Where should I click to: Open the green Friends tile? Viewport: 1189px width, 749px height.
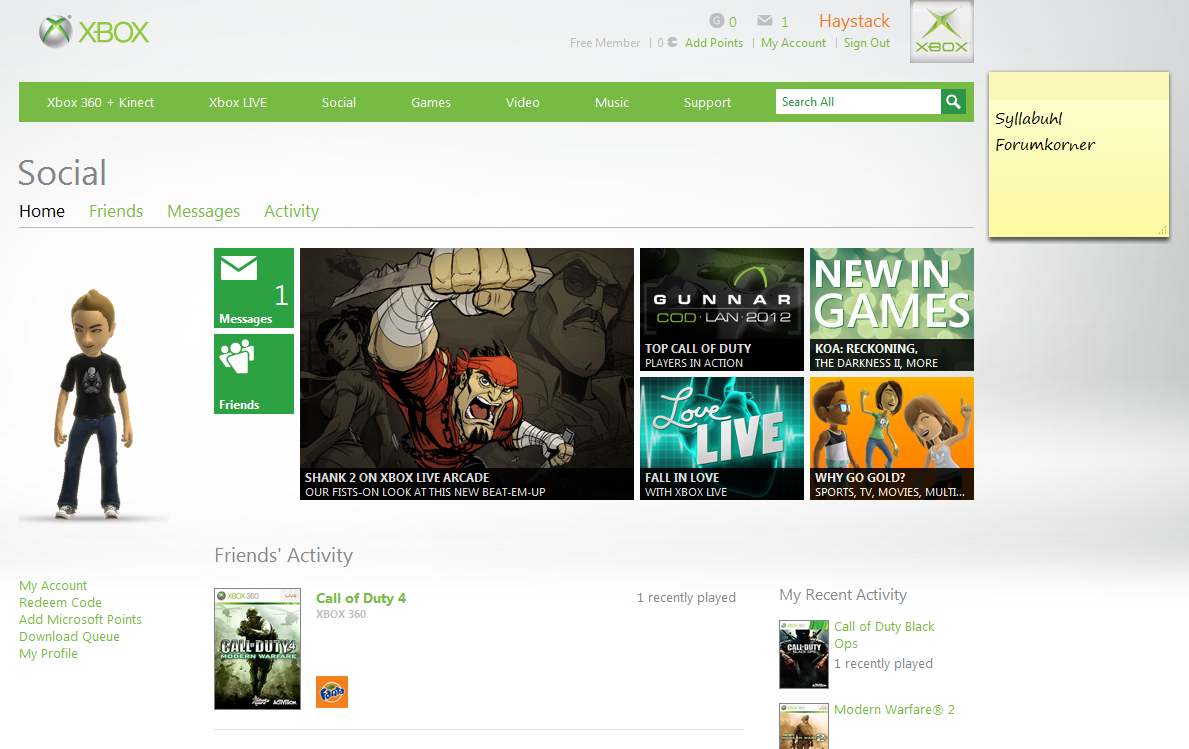pyautogui.click(x=254, y=374)
